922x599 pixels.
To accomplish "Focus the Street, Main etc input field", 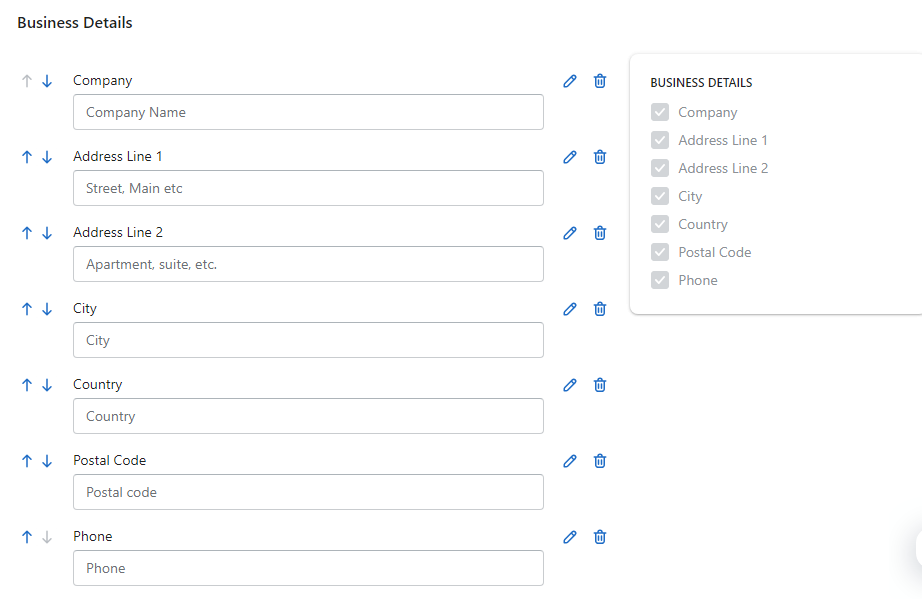I will [308, 188].
